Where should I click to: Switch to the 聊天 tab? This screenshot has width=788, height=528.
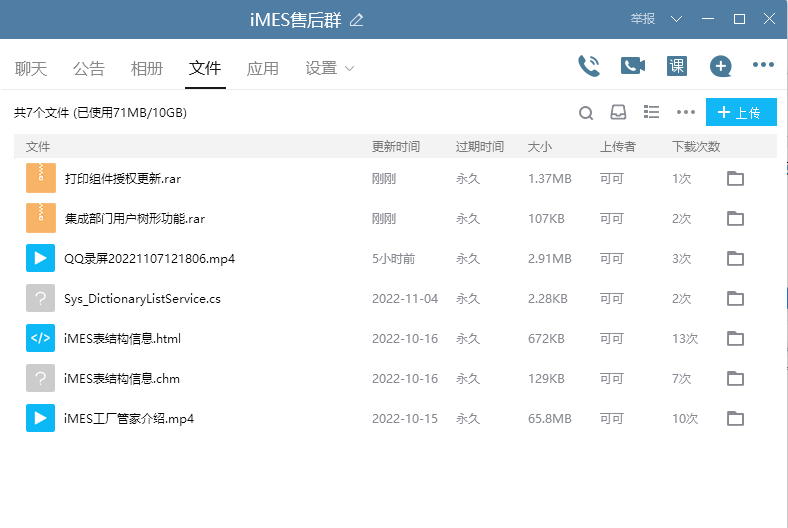[31, 68]
